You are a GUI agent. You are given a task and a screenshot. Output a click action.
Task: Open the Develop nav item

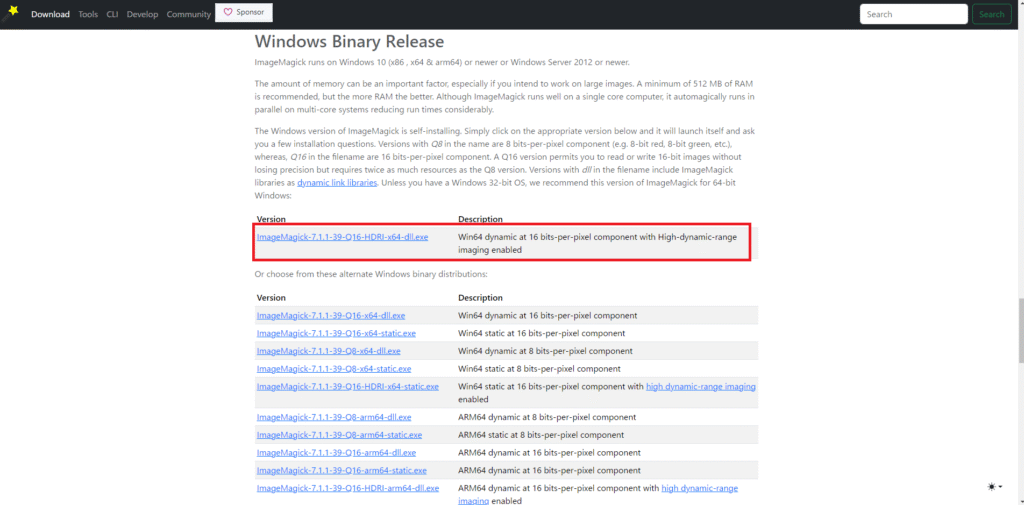point(142,14)
